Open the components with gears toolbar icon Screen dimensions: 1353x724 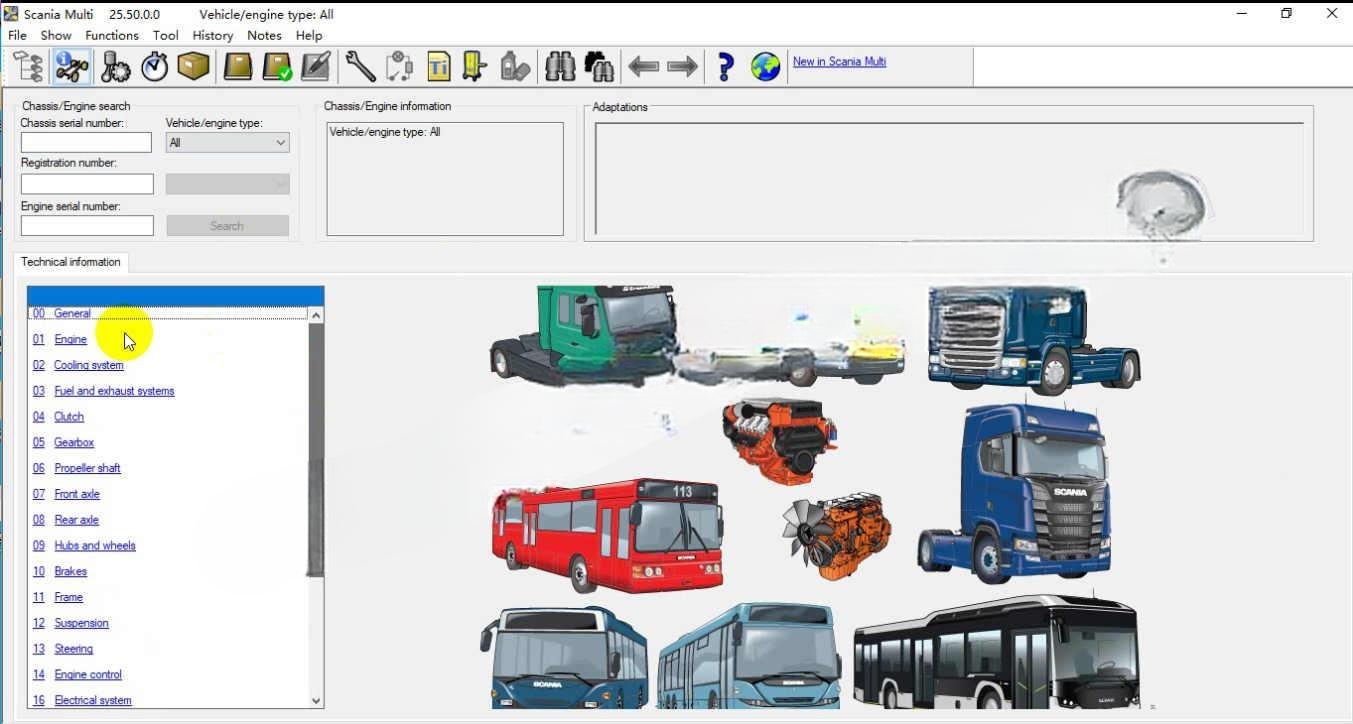(x=115, y=65)
